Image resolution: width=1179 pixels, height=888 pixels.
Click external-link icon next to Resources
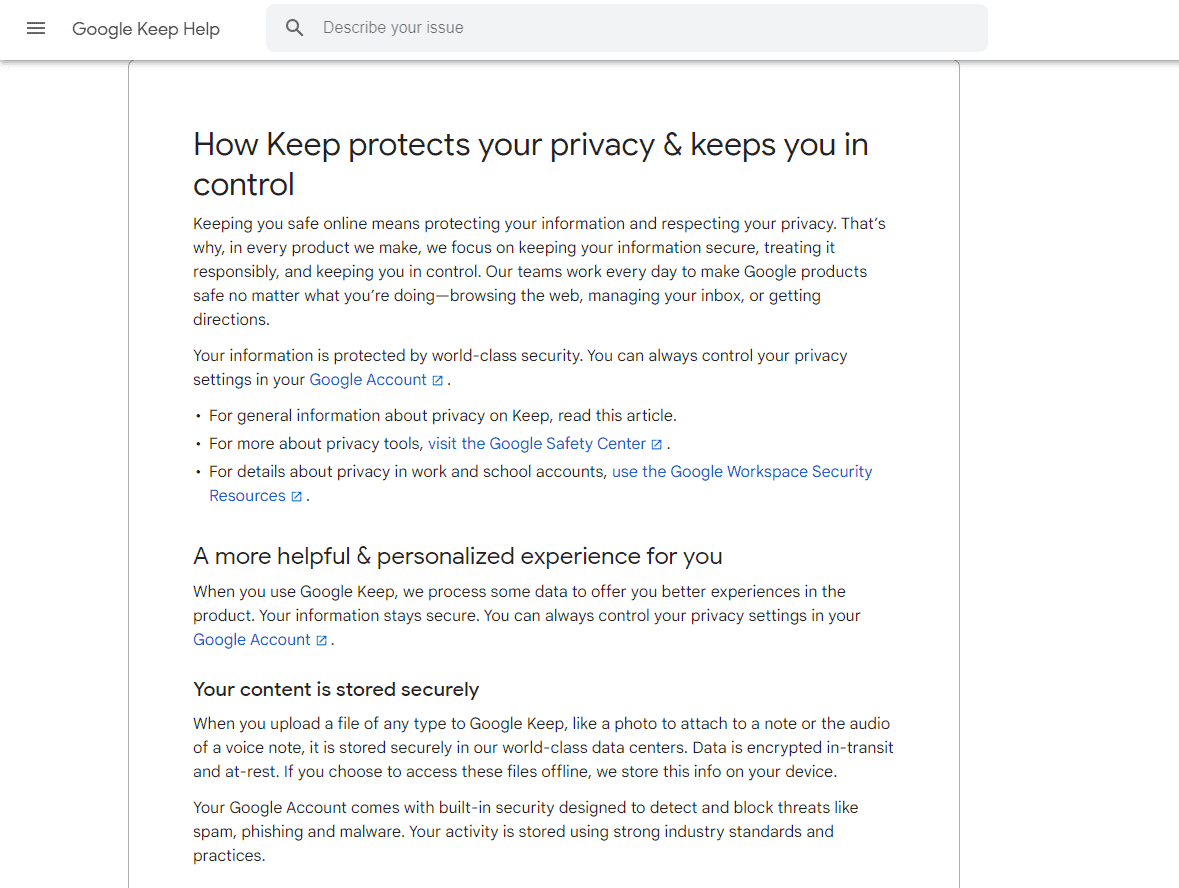tap(296, 496)
